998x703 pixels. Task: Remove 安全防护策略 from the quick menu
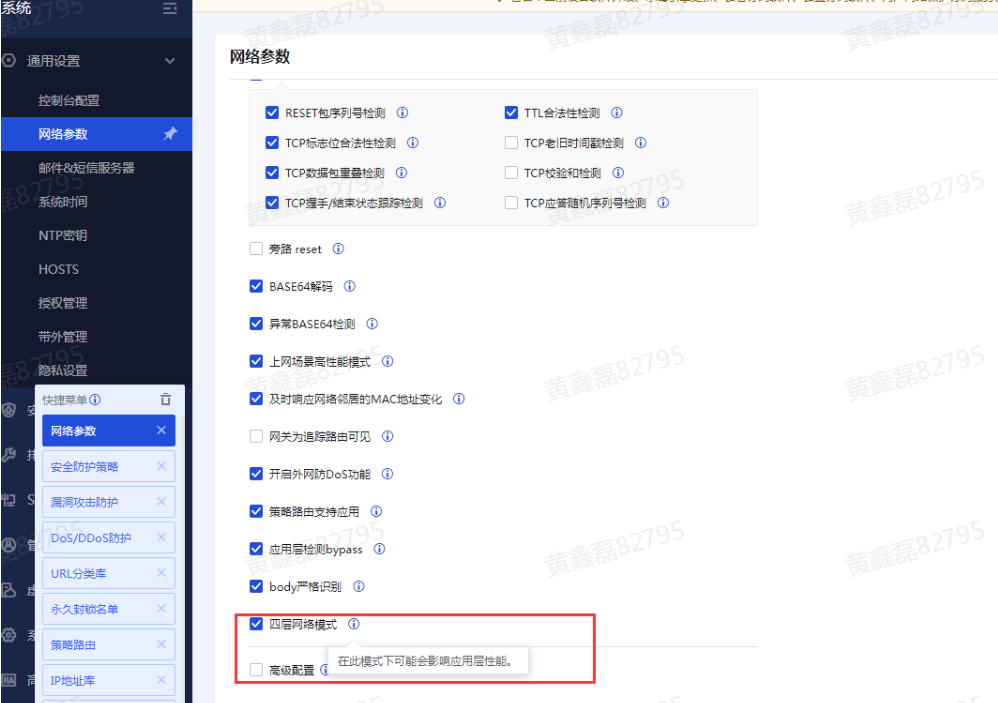162,466
